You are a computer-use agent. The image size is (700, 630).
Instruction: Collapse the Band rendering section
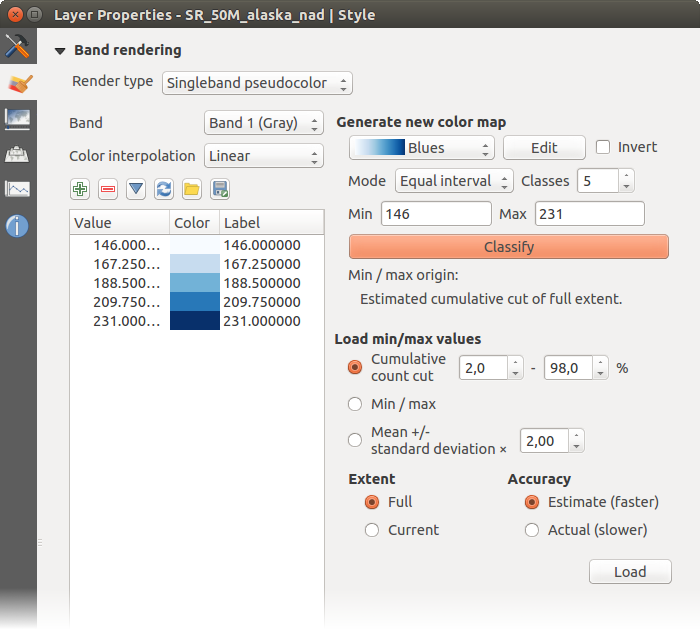pyautogui.click(x=61, y=50)
